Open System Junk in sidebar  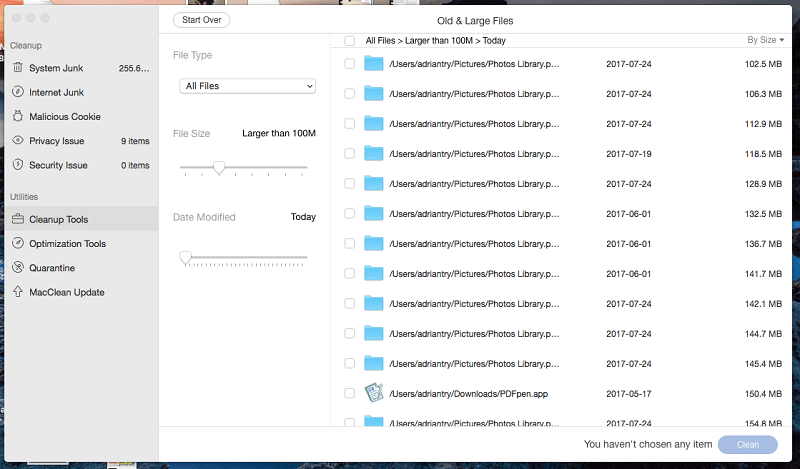[x=81, y=68]
